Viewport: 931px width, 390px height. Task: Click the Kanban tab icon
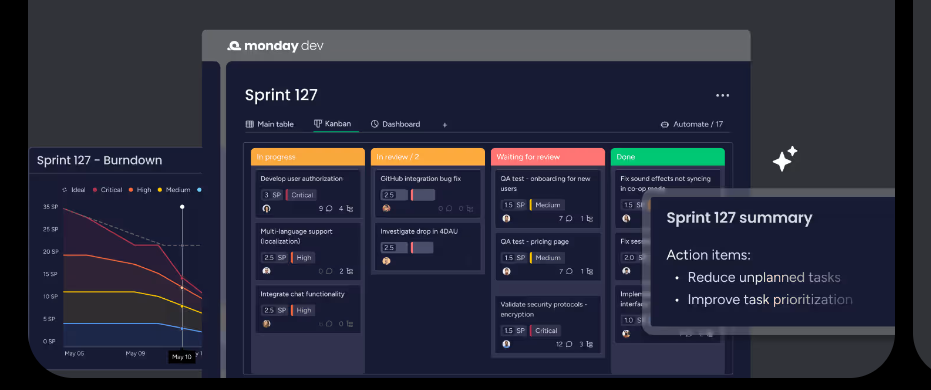pos(318,124)
